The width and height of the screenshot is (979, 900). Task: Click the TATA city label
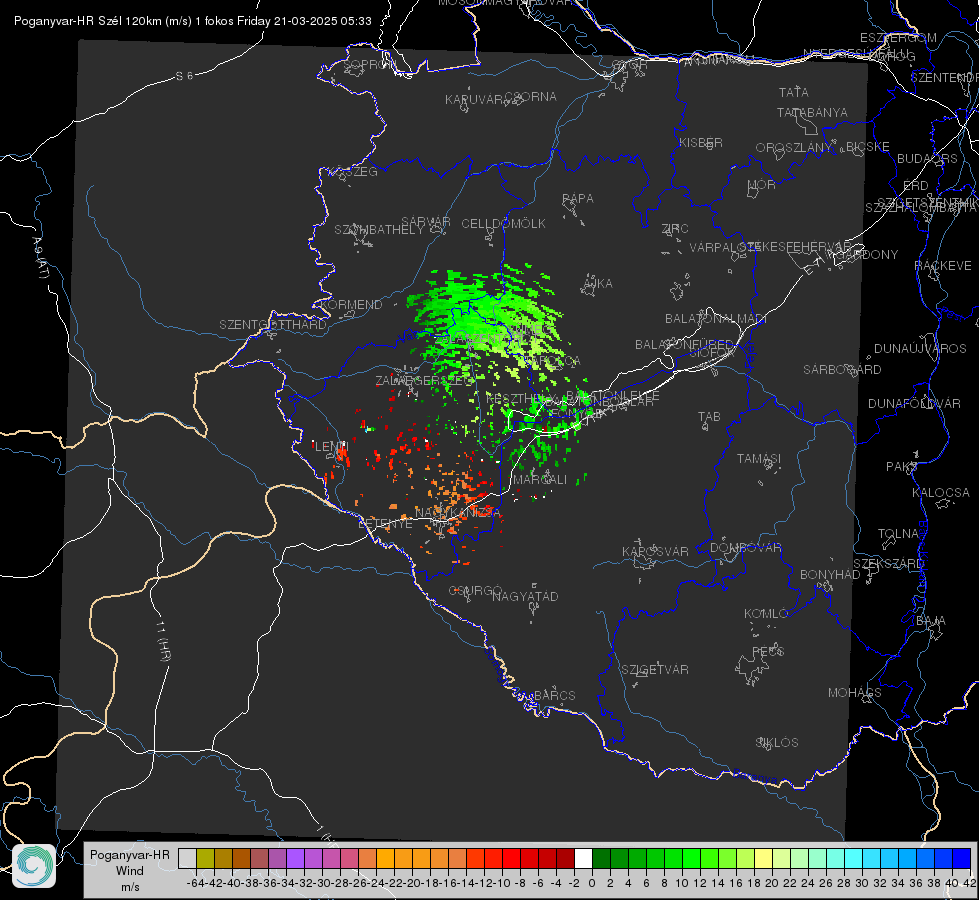tap(794, 92)
